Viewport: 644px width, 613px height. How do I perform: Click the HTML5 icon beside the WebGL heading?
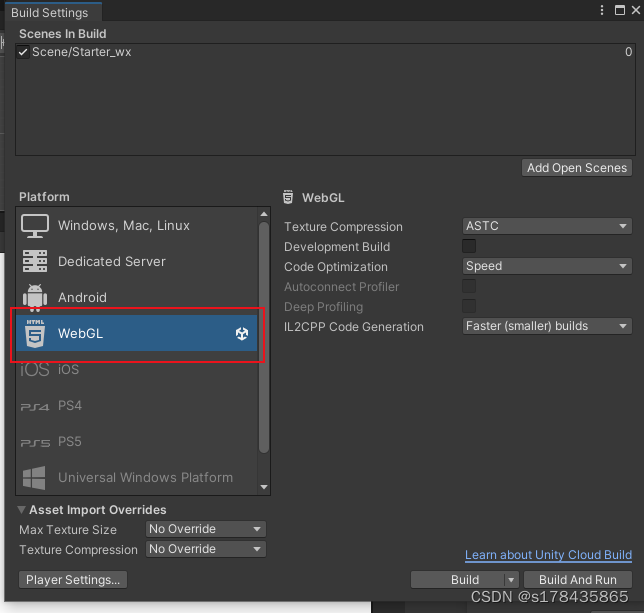(288, 197)
